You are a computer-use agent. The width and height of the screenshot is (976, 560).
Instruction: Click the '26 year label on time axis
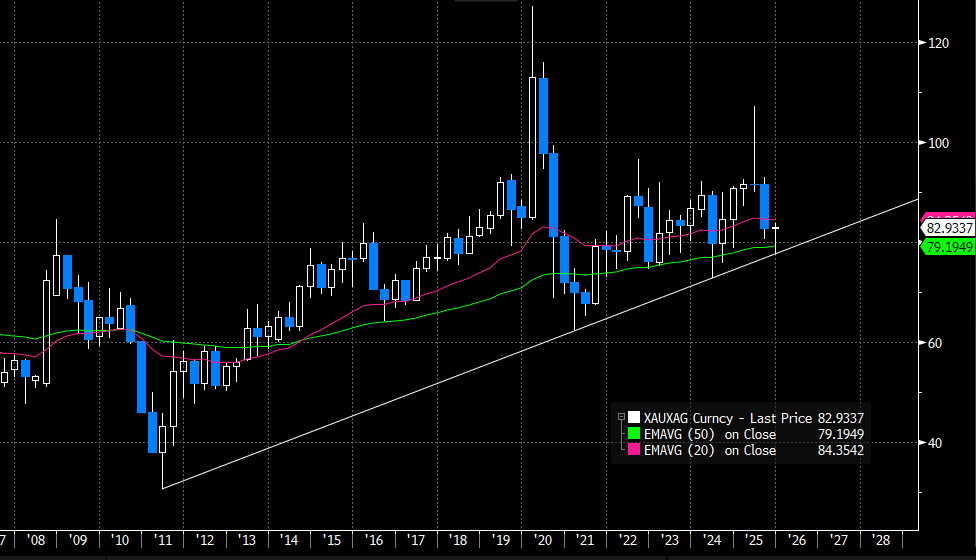797,540
